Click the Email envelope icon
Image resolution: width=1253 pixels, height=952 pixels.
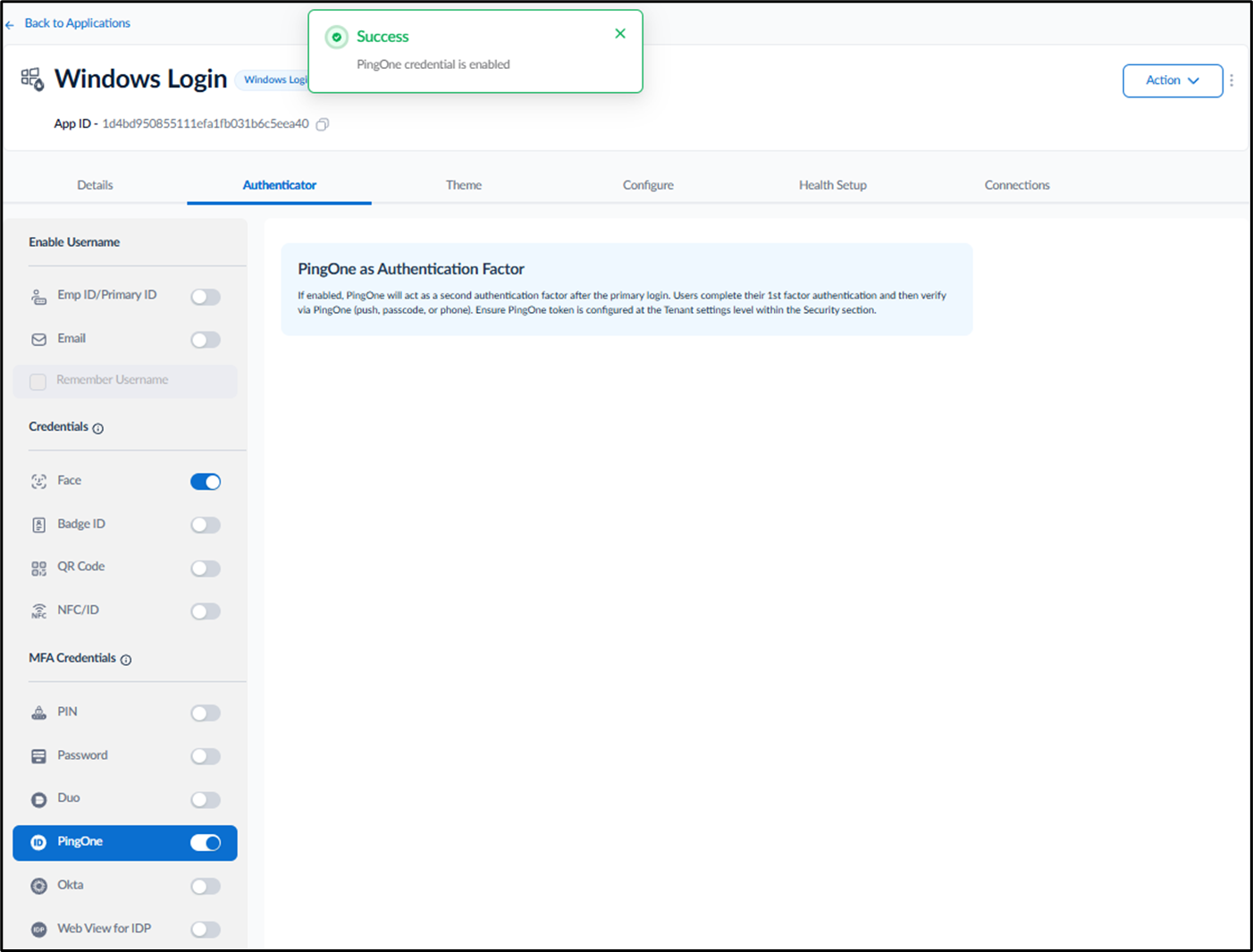(x=39, y=340)
